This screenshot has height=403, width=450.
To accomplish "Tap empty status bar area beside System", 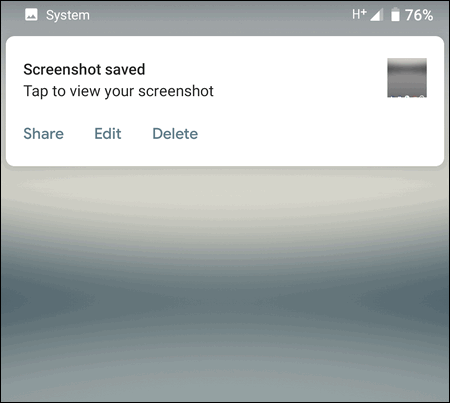I will [220, 15].
